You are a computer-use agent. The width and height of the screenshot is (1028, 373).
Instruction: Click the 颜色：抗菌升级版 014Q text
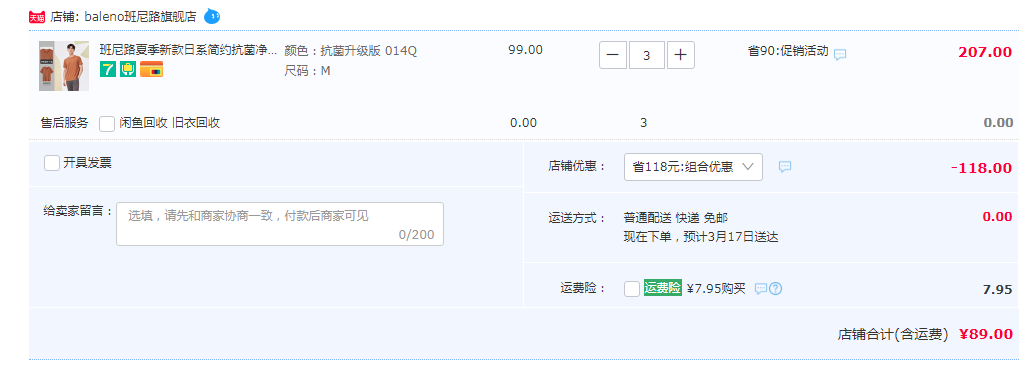351,51
